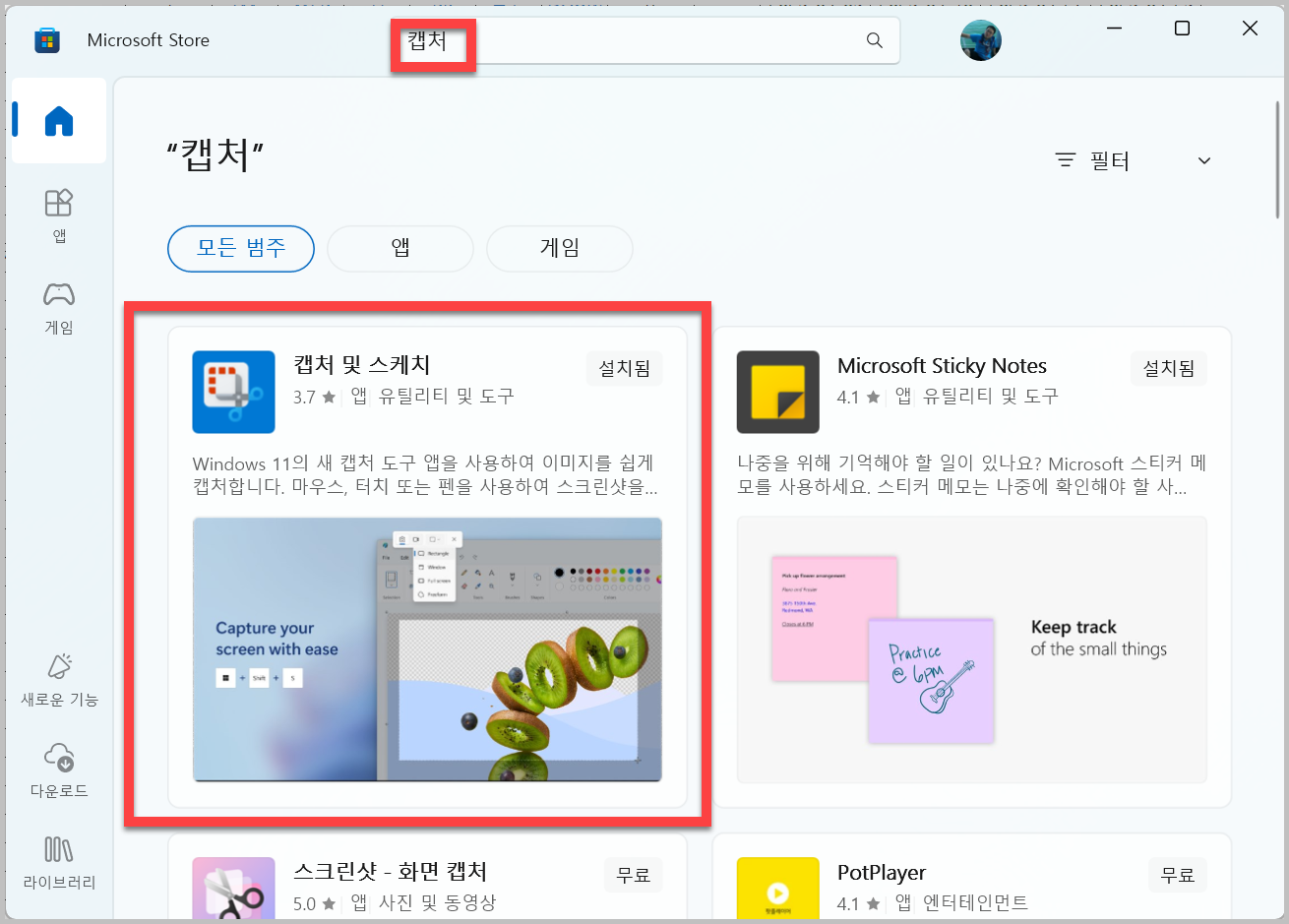Click 무료 button for 스크린샷 - 화면 캡처
Image resolution: width=1289 pixels, height=924 pixels.
634,874
